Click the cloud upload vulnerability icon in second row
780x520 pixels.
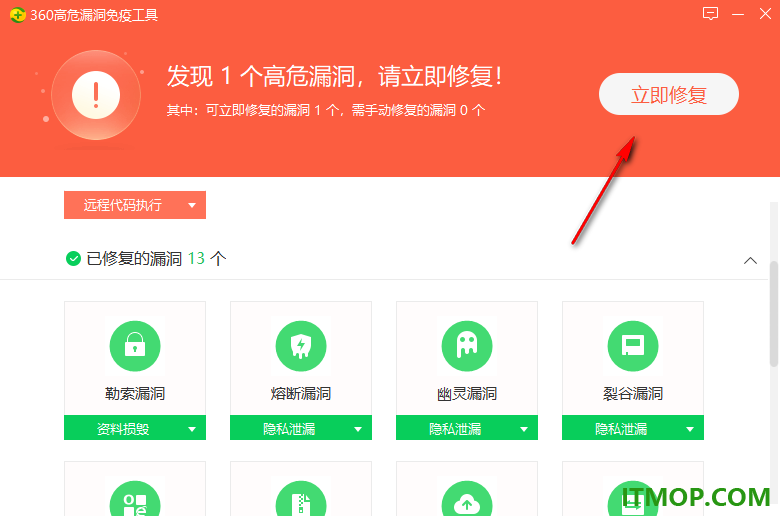[x=467, y=499]
